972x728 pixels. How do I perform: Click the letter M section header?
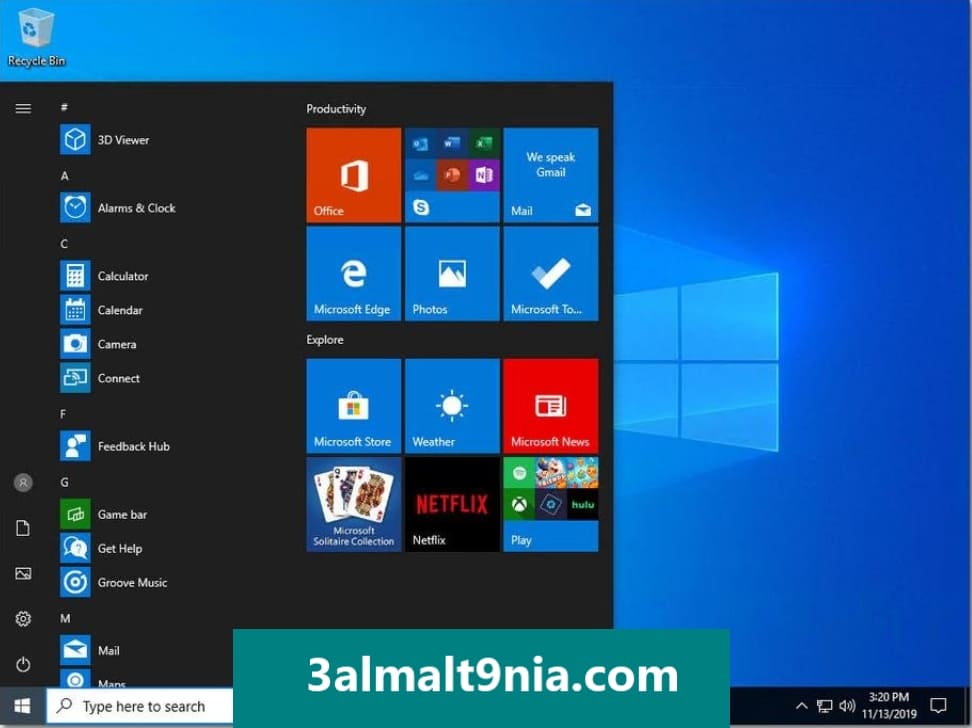pos(65,619)
